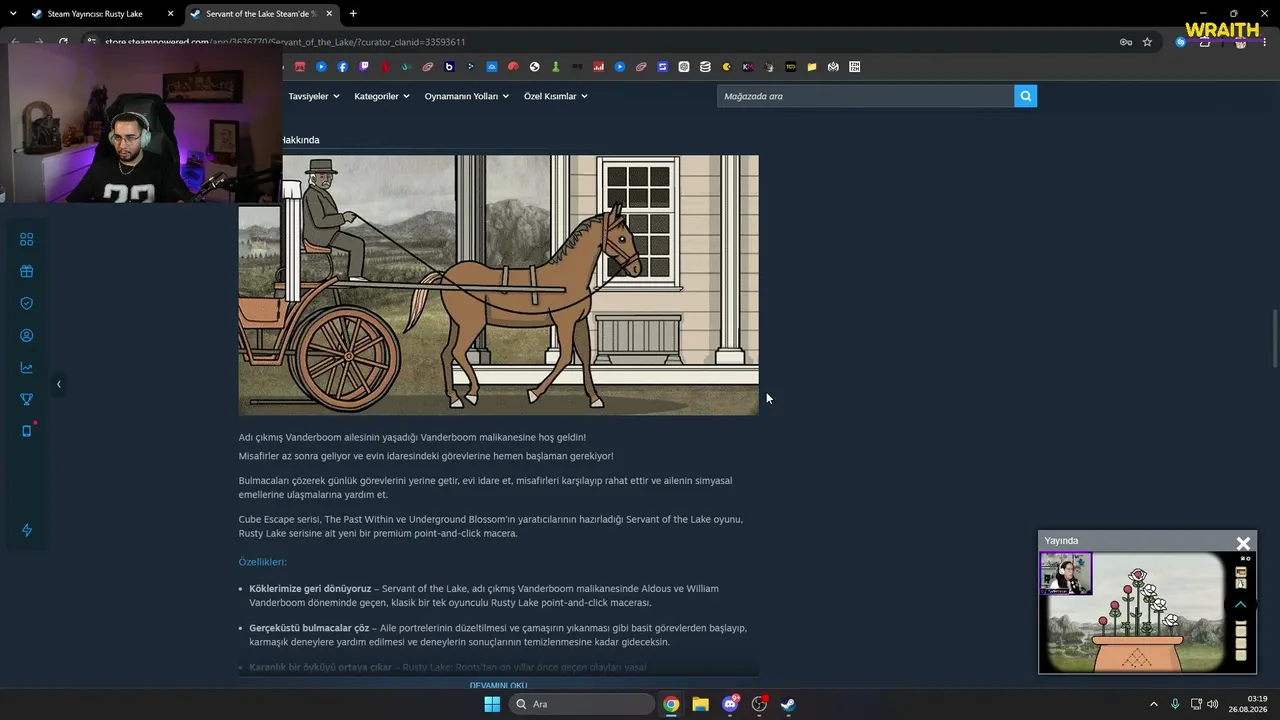Select the Servant of the Lake tab

pyautogui.click(x=262, y=14)
